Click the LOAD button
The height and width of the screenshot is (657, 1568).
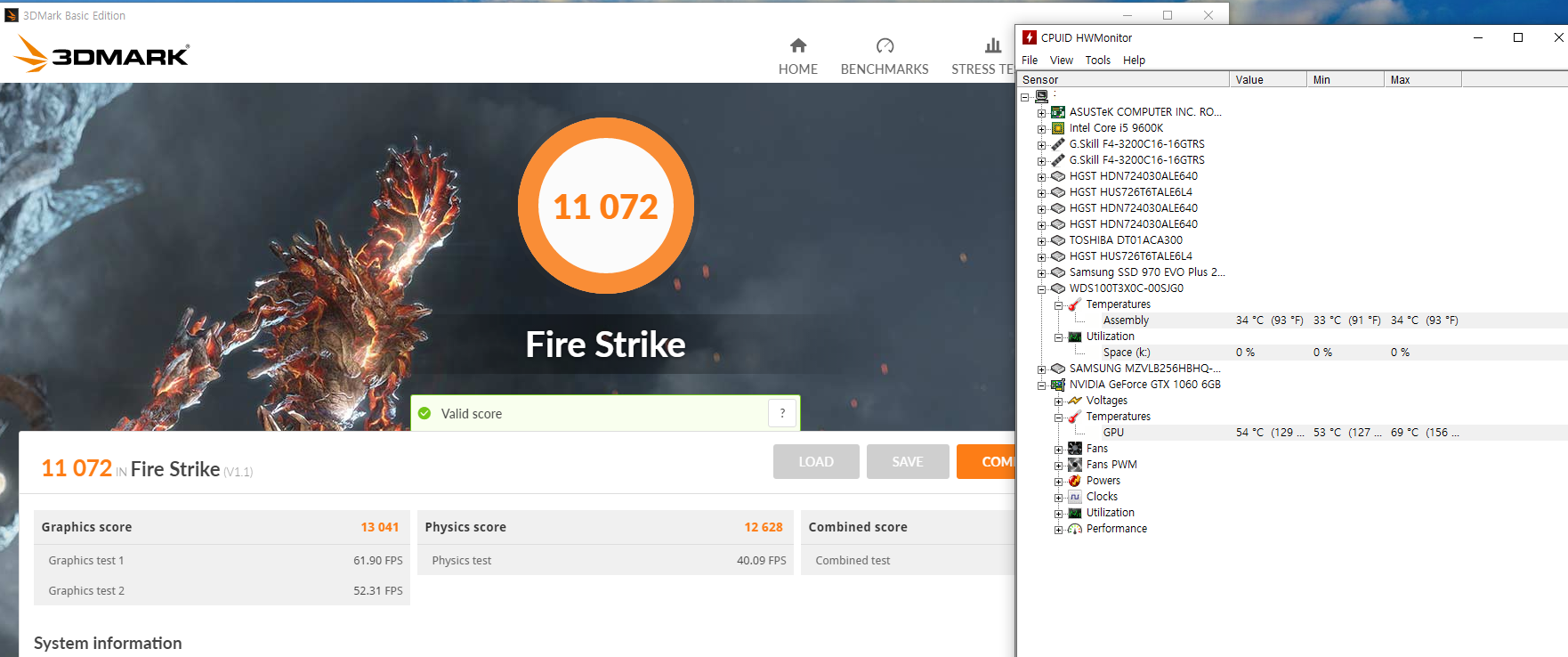[x=816, y=461]
